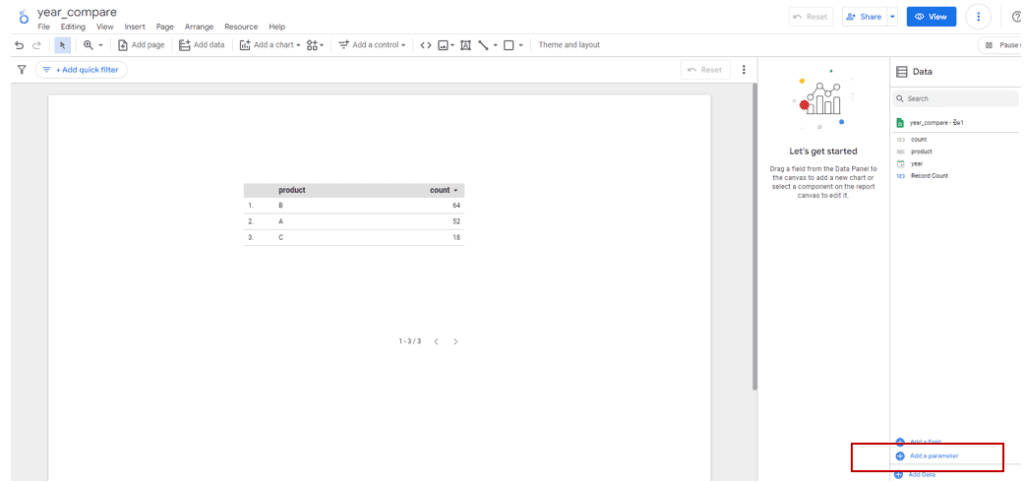Screen dimensions: 1024x482
Task: Click the blue View button
Action: click(x=931, y=17)
